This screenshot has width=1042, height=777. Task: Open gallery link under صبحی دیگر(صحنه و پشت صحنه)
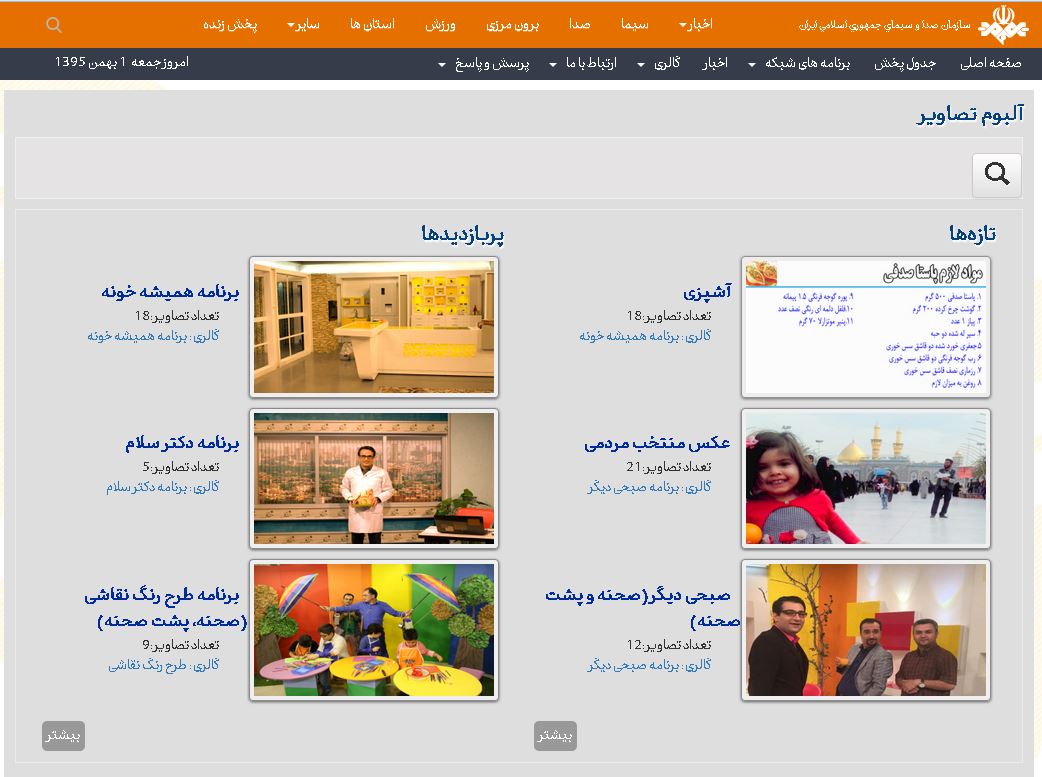(x=649, y=665)
